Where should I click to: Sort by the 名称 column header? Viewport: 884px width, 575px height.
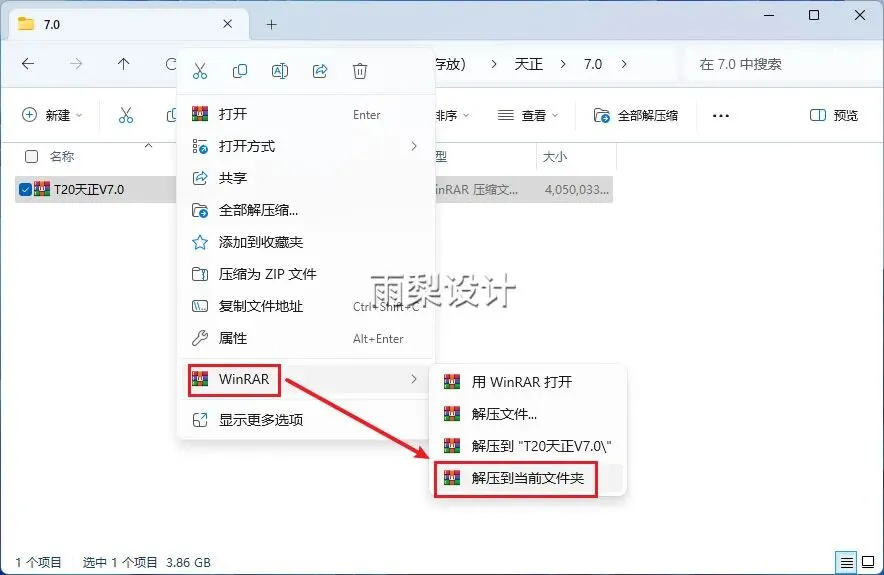click(x=62, y=156)
